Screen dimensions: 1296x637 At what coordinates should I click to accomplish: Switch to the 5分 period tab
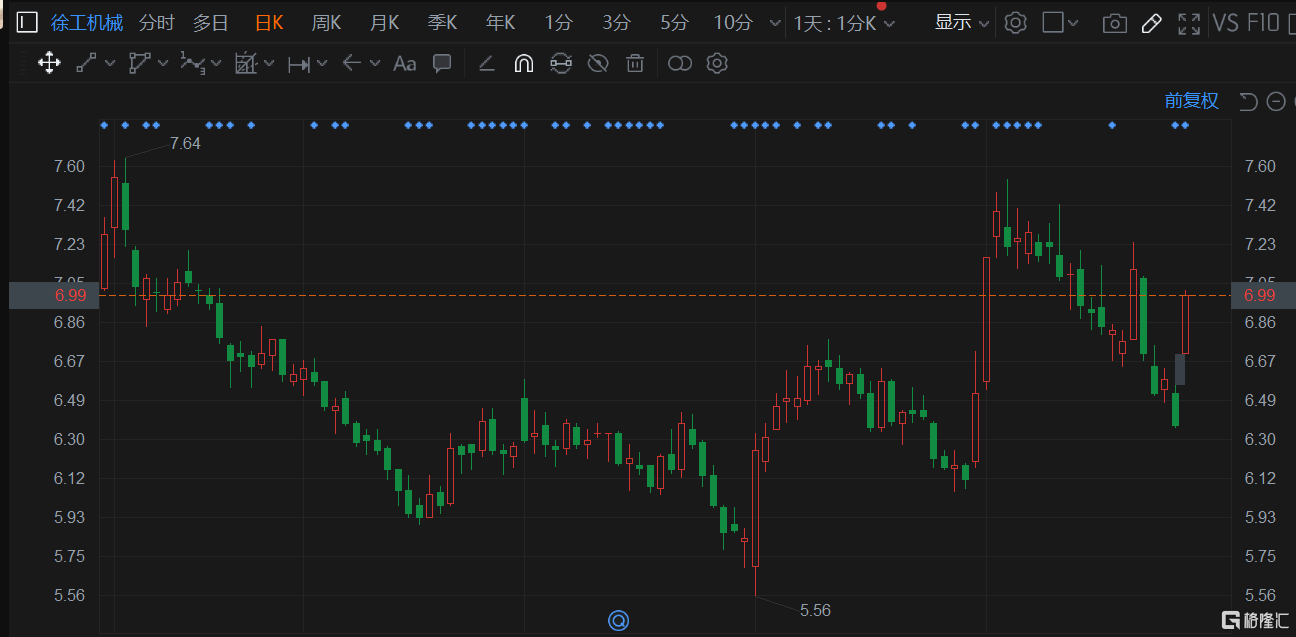coord(675,23)
